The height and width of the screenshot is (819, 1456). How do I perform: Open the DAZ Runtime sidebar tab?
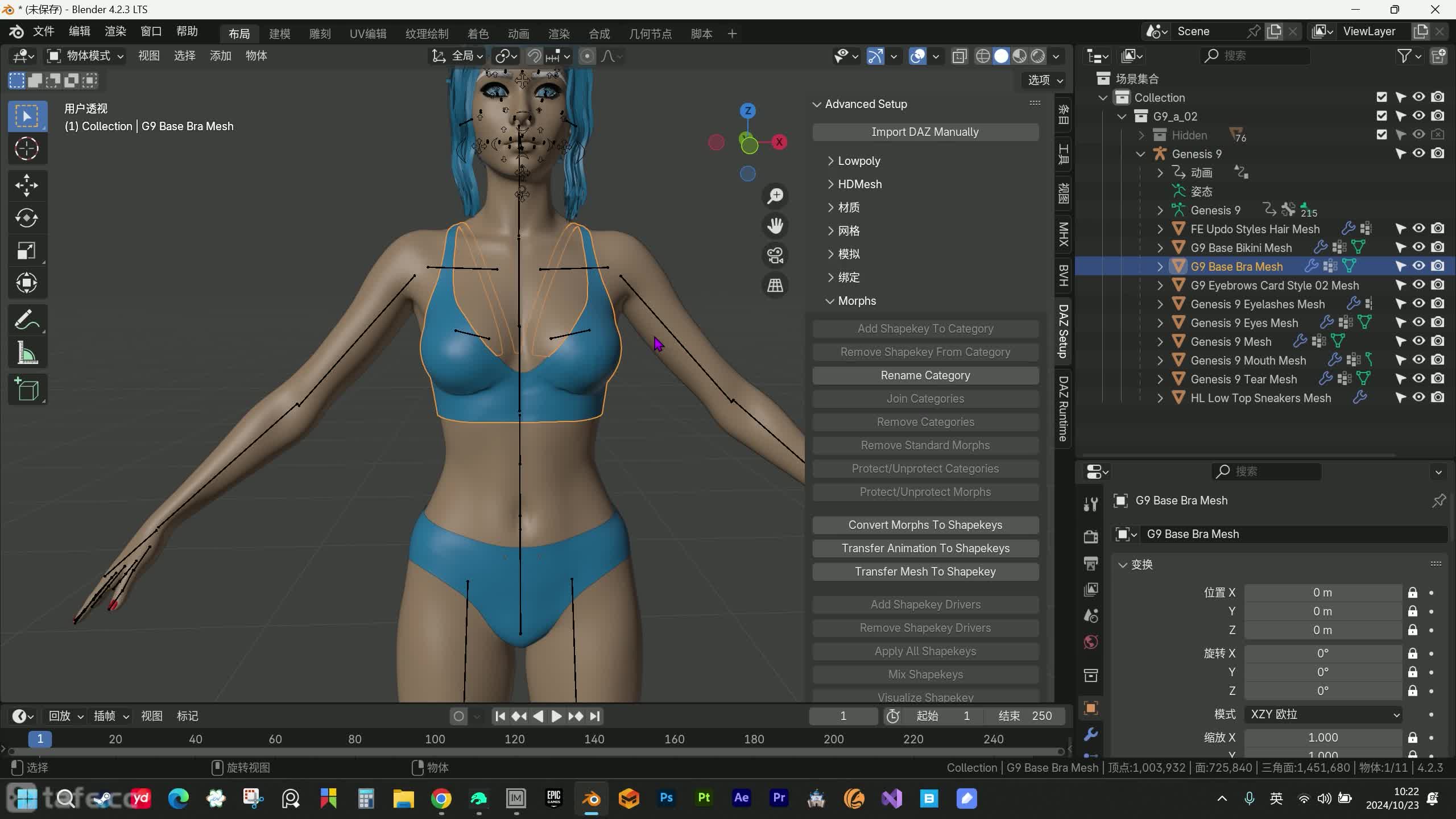click(x=1063, y=408)
